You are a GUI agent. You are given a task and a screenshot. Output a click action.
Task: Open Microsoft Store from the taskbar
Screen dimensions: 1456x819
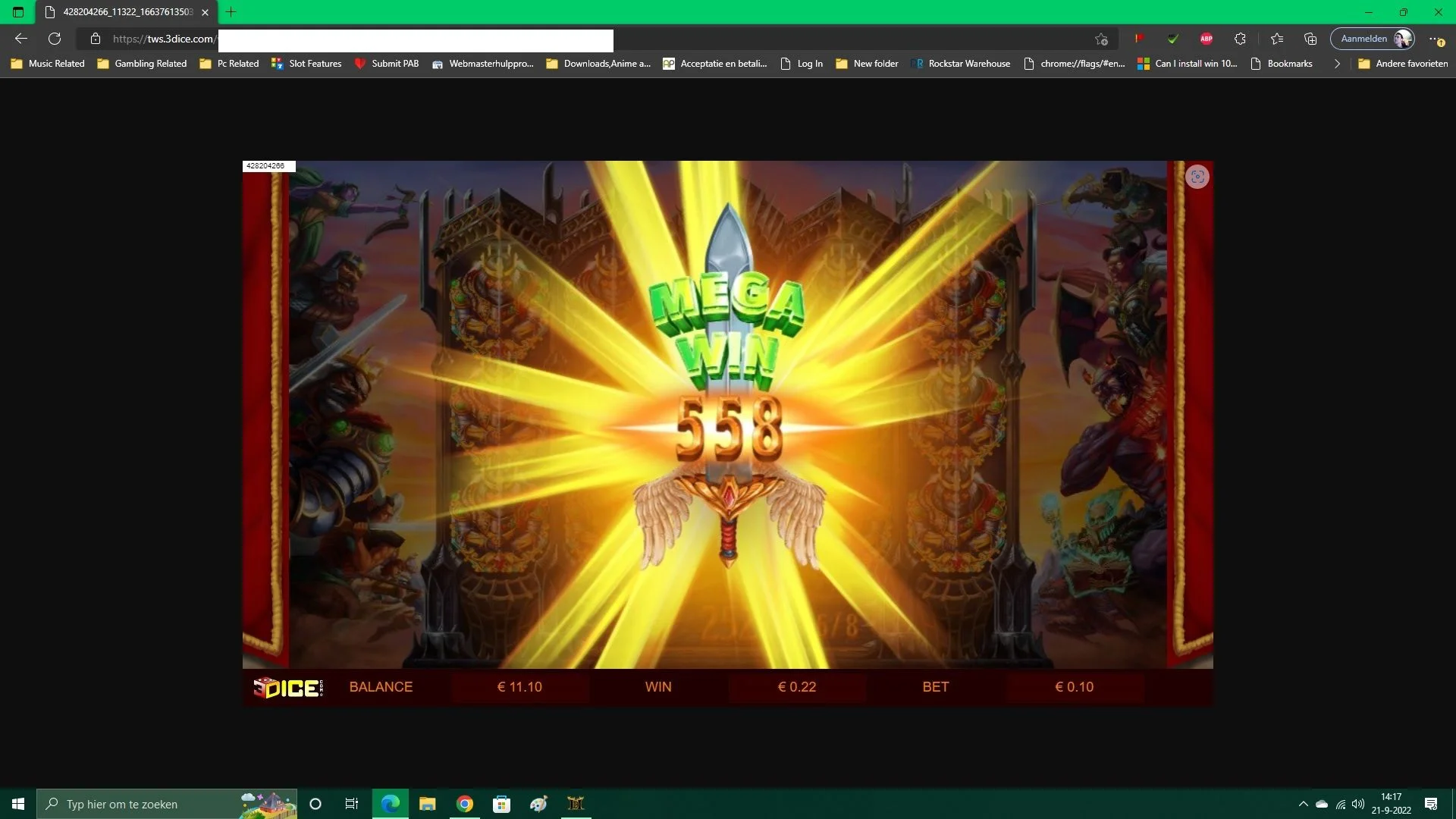click(502, 804)
